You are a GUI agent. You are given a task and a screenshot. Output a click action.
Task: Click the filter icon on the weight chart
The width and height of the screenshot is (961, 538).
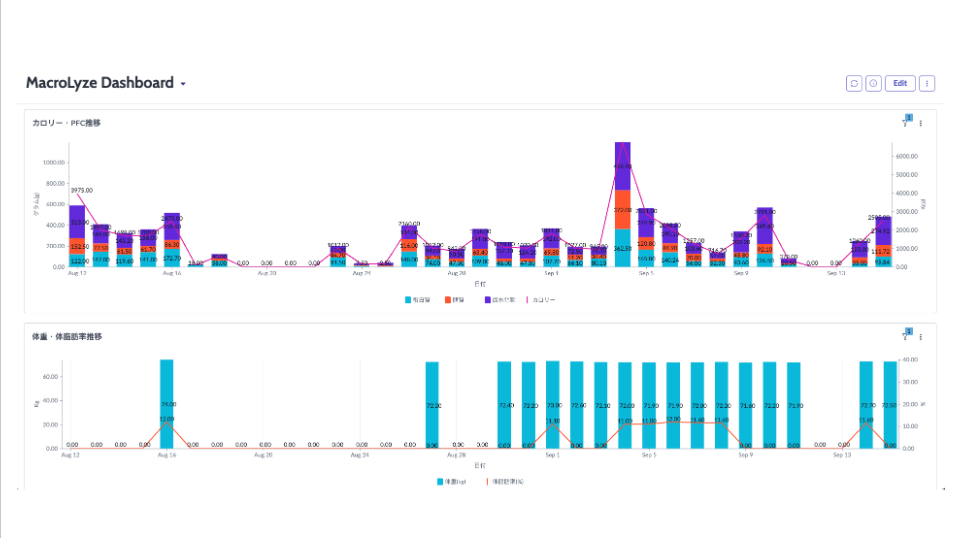click(905, 336)
